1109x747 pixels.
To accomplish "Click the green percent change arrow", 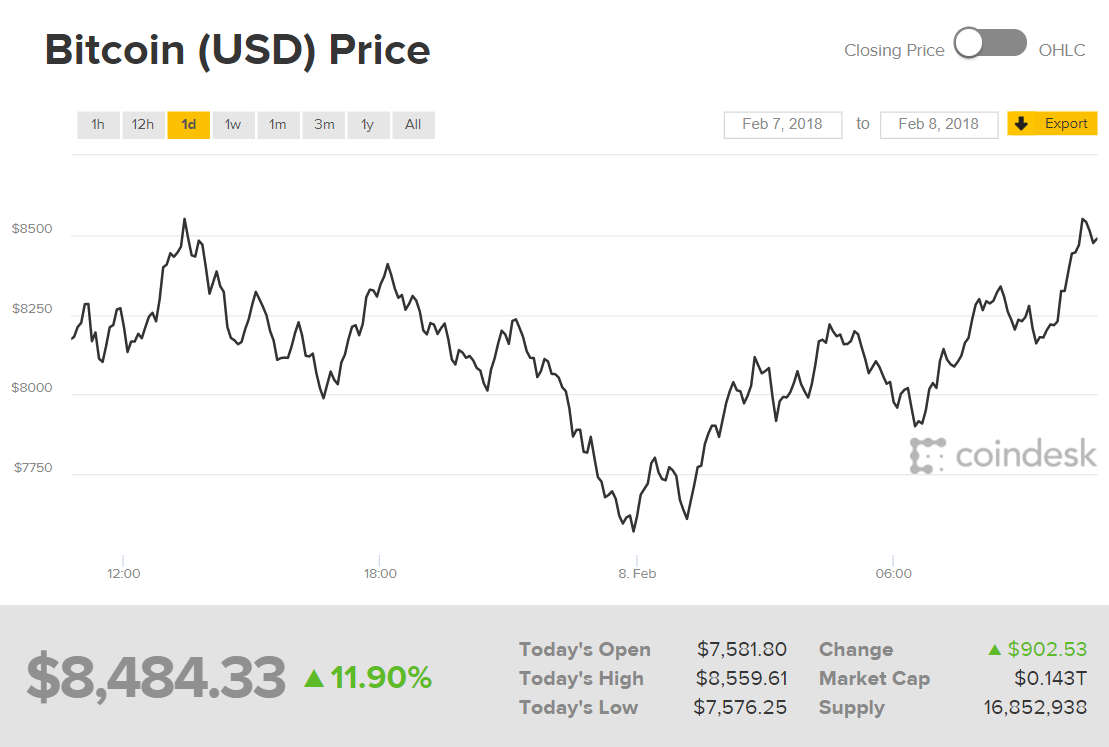I will pyautogui.click(x=314, y=679).
